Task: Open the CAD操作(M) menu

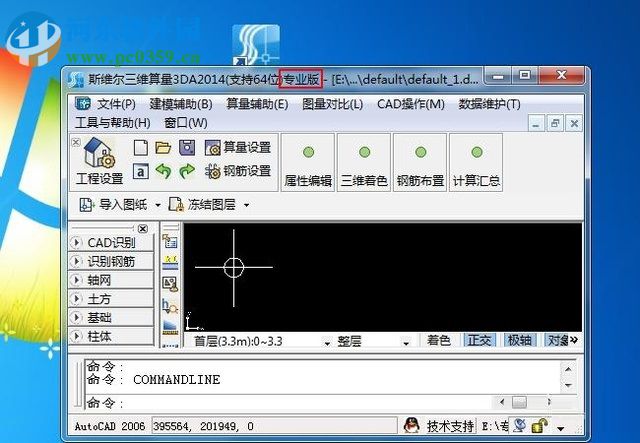Action: click(411, 104)
